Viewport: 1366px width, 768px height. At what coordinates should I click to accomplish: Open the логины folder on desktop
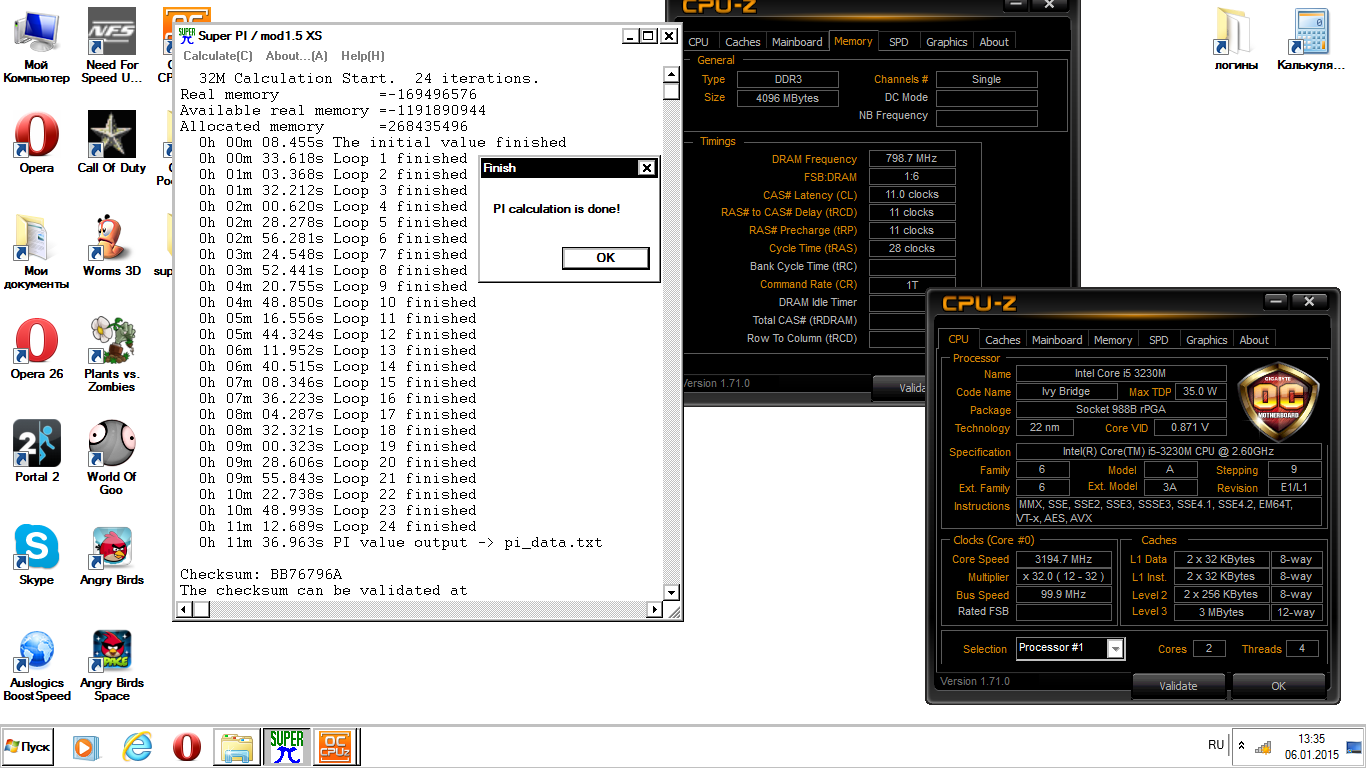tap(1236, 40)
